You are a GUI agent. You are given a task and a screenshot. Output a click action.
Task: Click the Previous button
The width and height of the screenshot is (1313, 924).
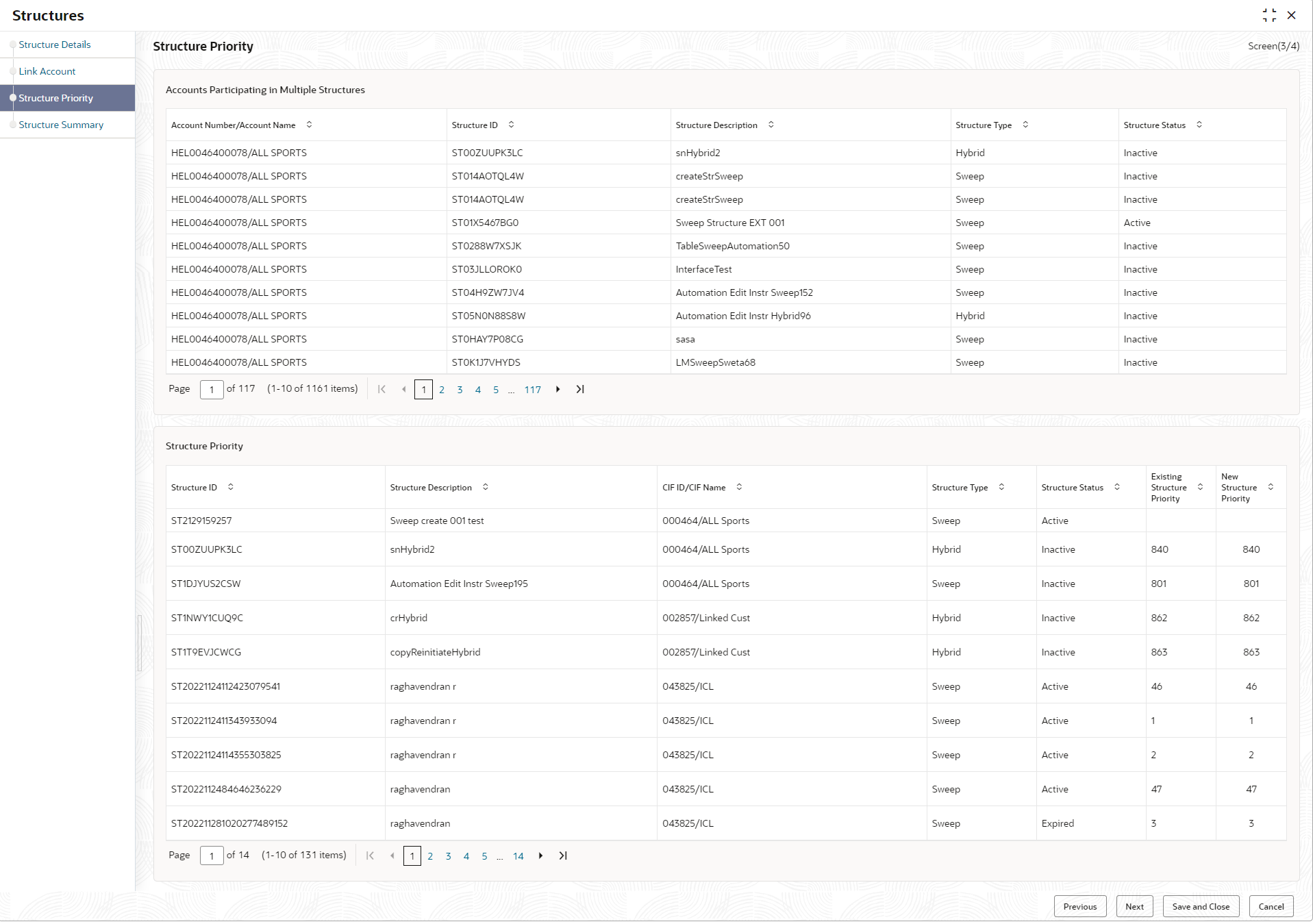point(1080,906)
